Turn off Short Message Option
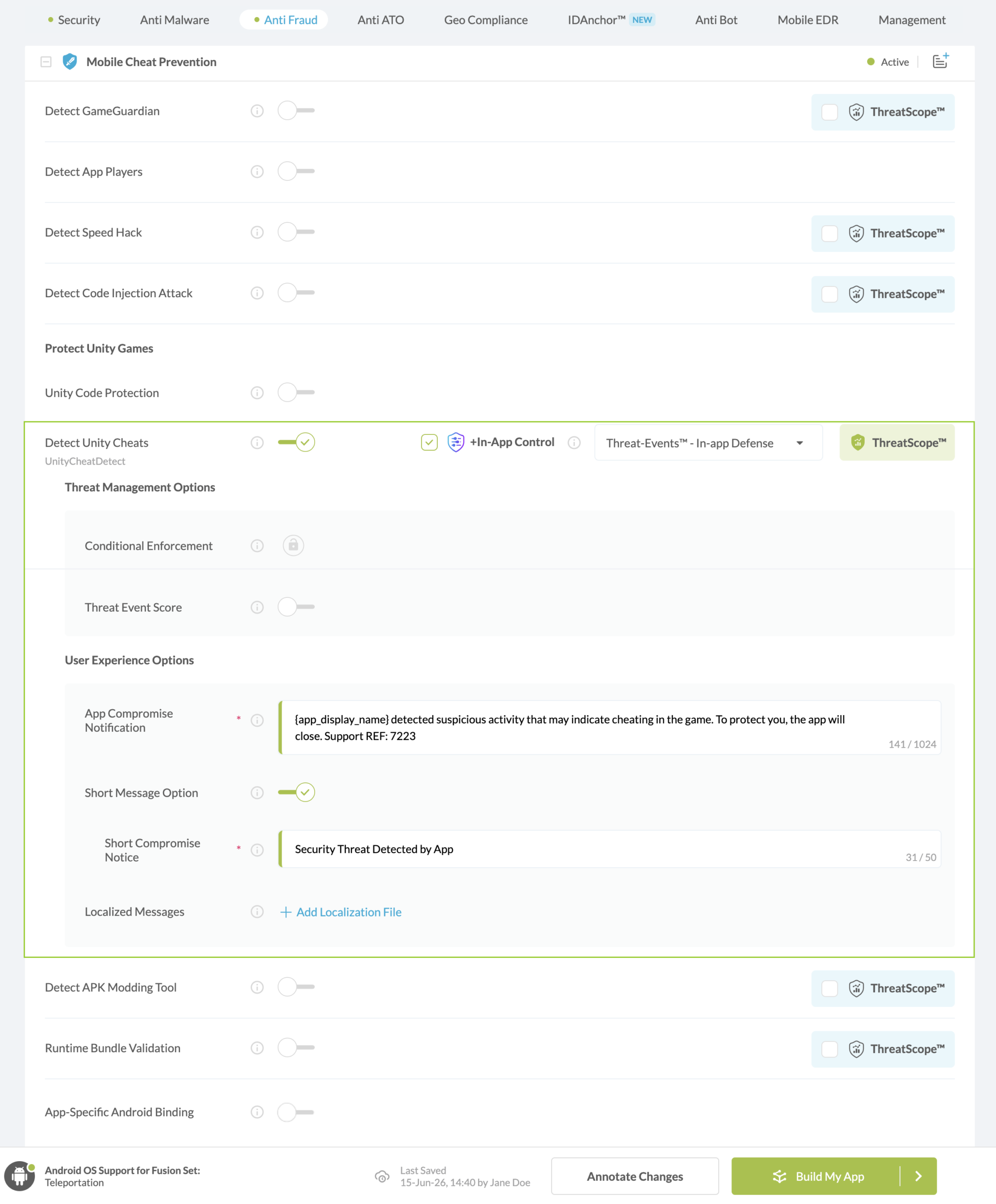The width and height of the screenshot is (996, 1204). 296,792
